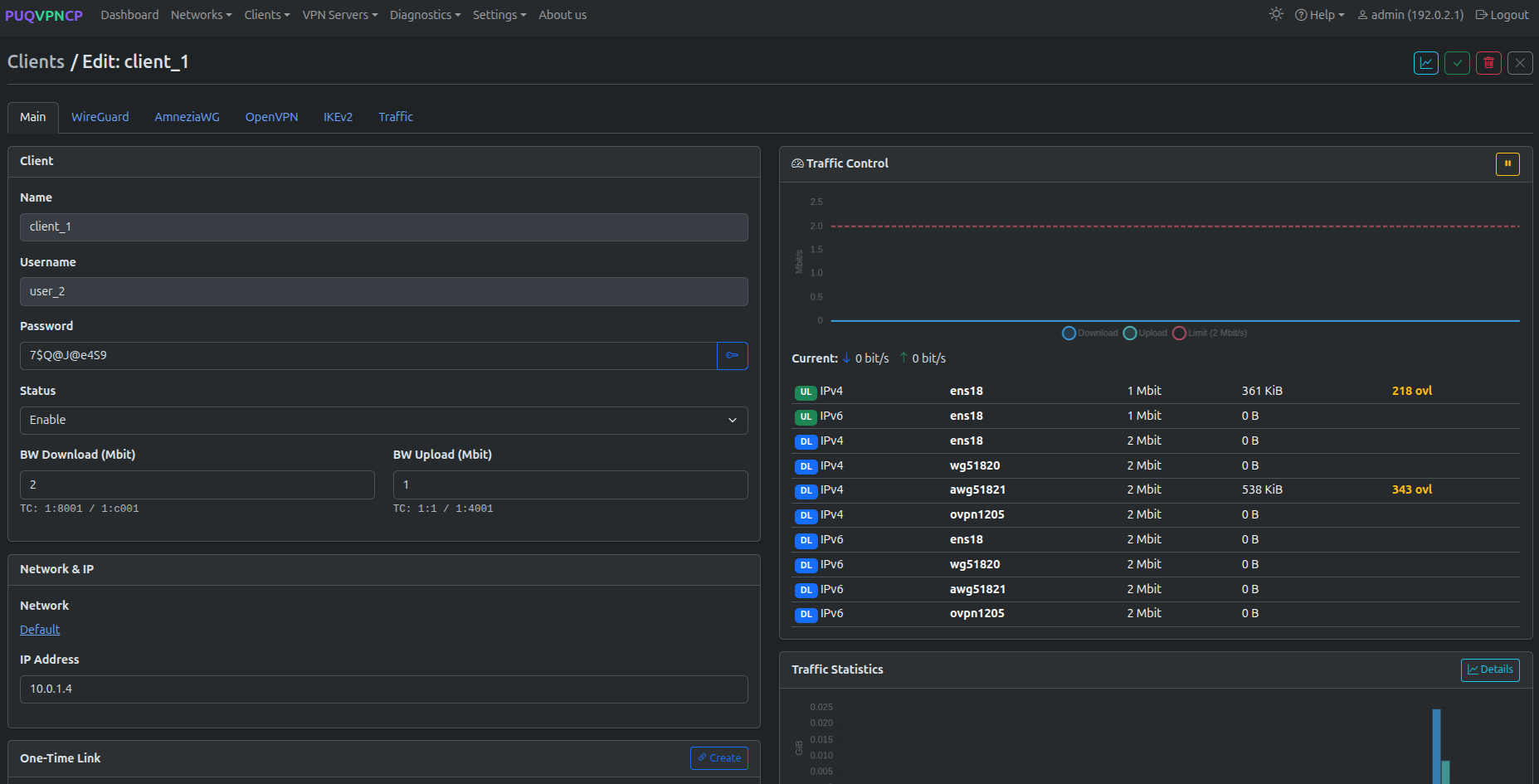This screenshot has width=1539, height=784.
Task: Click the DL badge in the IPv6 ovpn1205 row
Action: 806,615
